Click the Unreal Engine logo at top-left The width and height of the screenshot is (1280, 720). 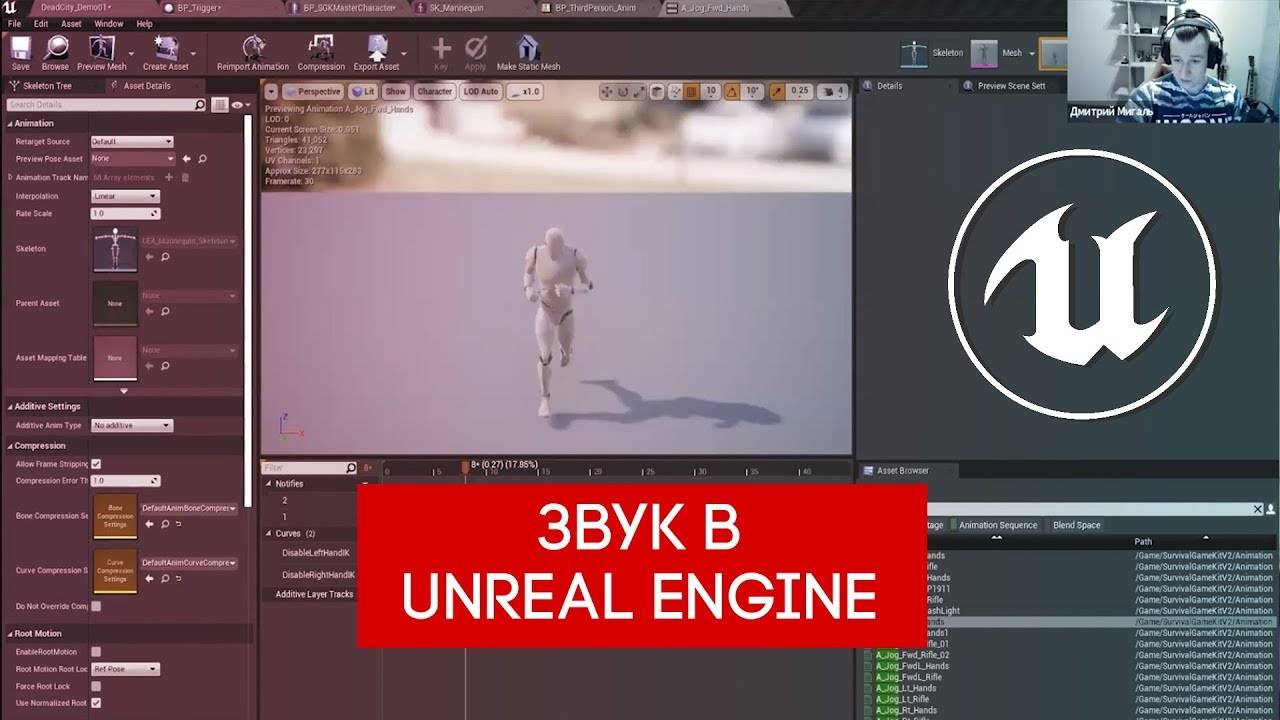pyautogui.click(x=10, y=7)
